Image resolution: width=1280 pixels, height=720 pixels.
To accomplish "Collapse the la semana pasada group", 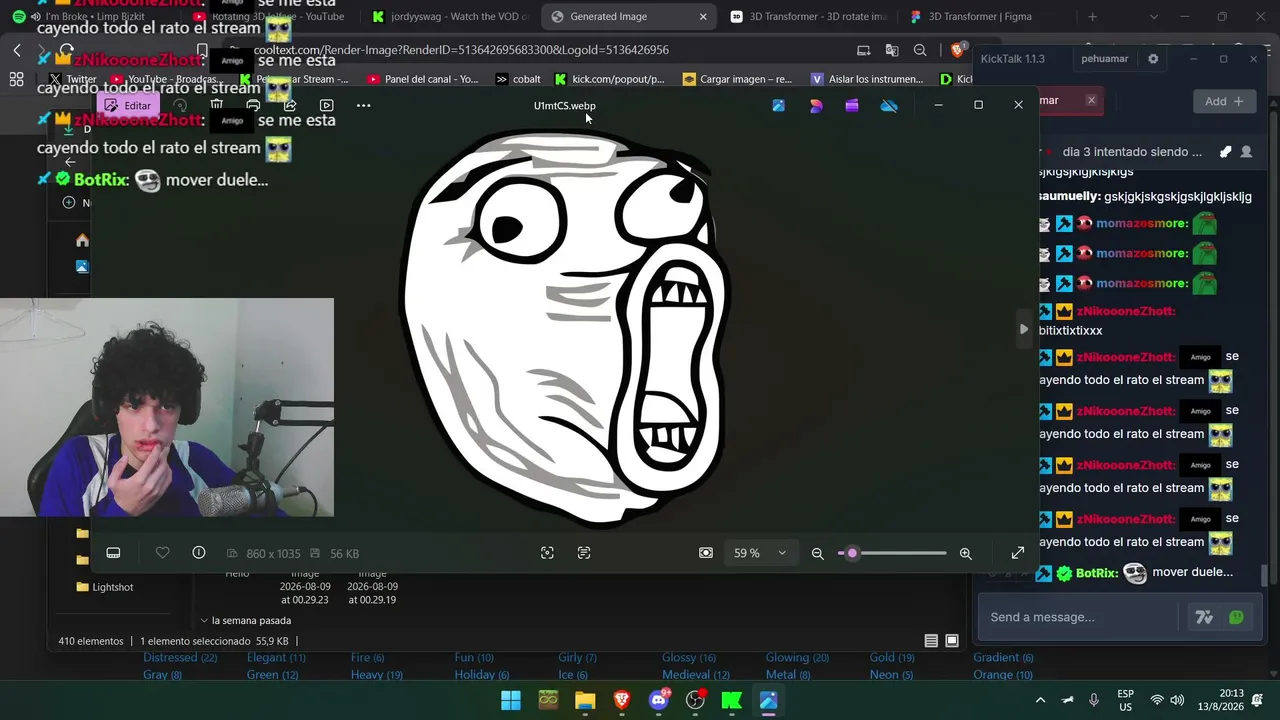I will (x=204, y=621).
